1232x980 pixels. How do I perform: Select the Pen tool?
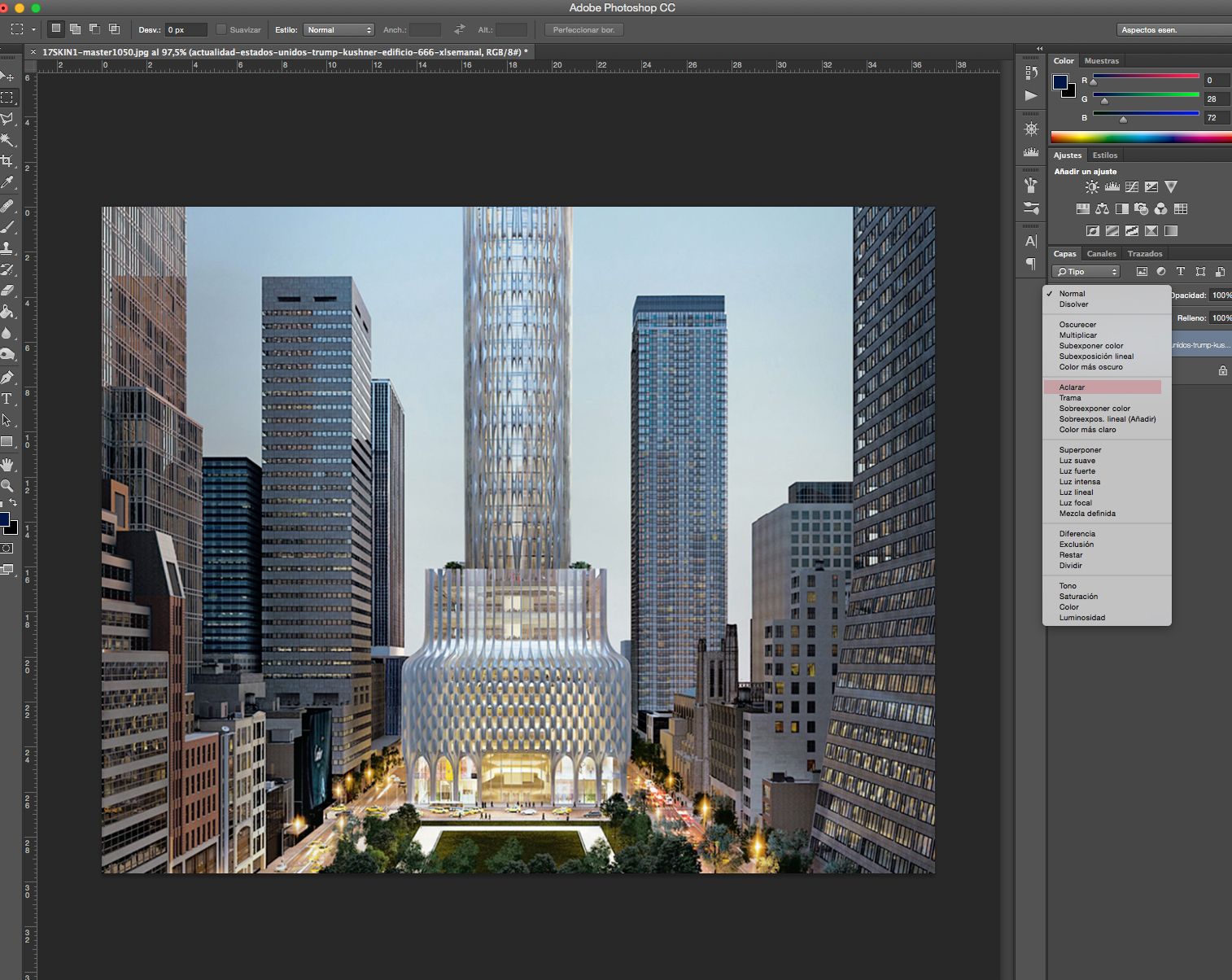click(x=7, y=377)
